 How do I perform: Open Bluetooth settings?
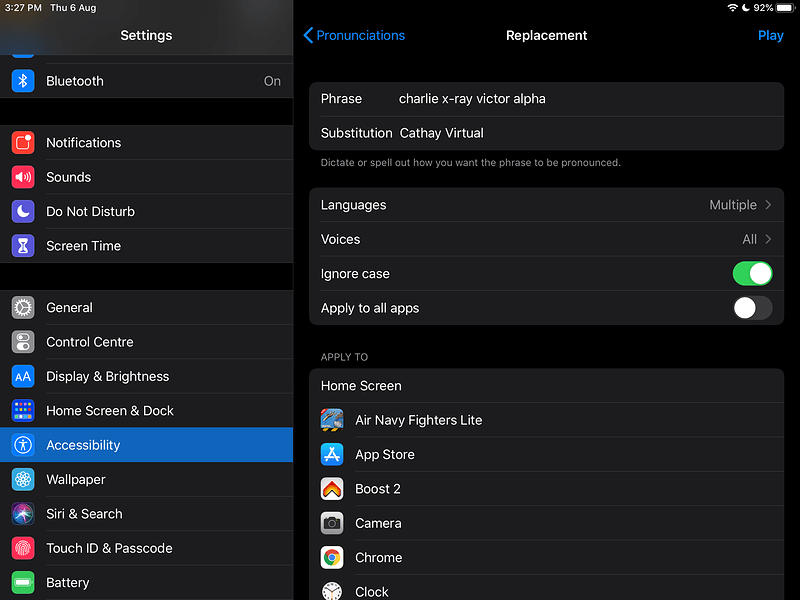point(146,81)
